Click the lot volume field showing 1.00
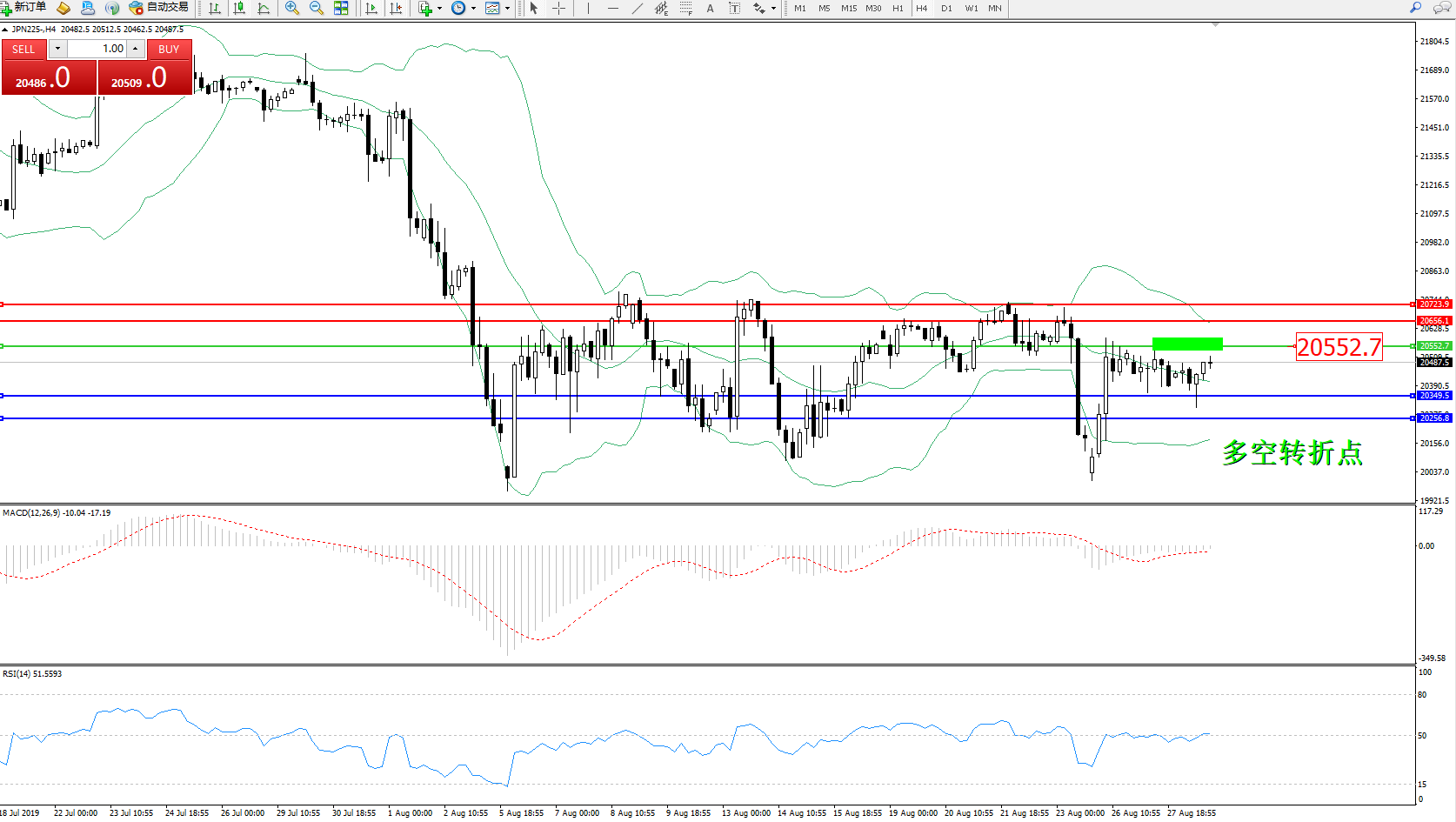This screenshot has width=1456, height=822. pyautogui.click(x=97, y=49)
